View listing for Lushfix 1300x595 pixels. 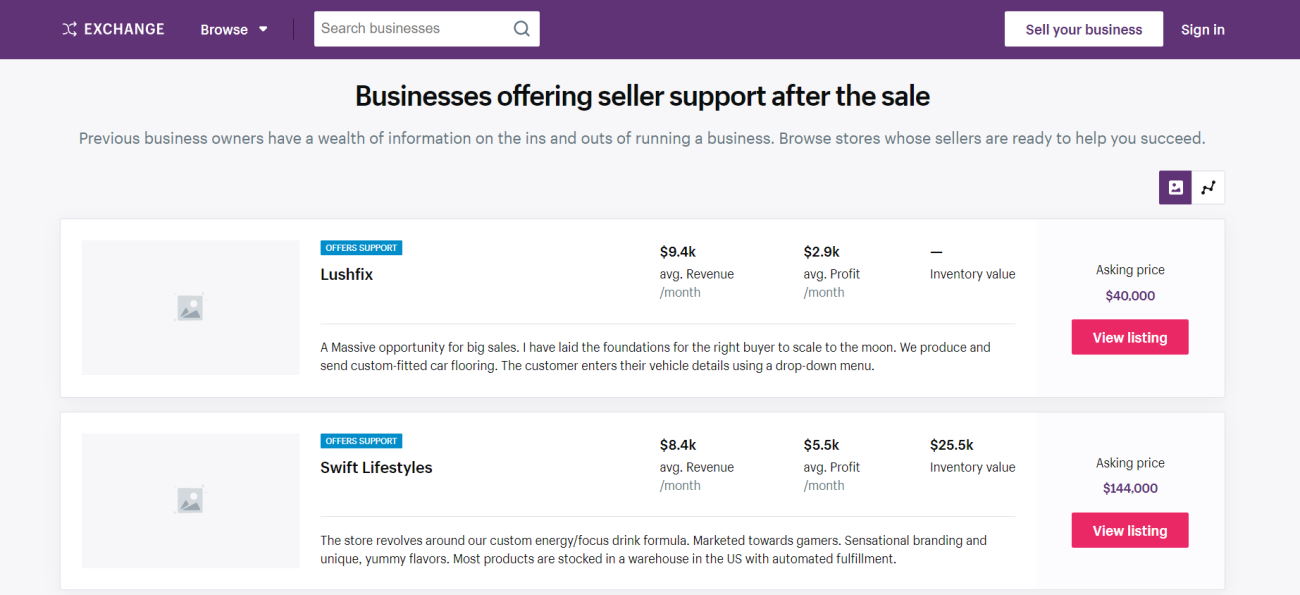point(1129,337)
